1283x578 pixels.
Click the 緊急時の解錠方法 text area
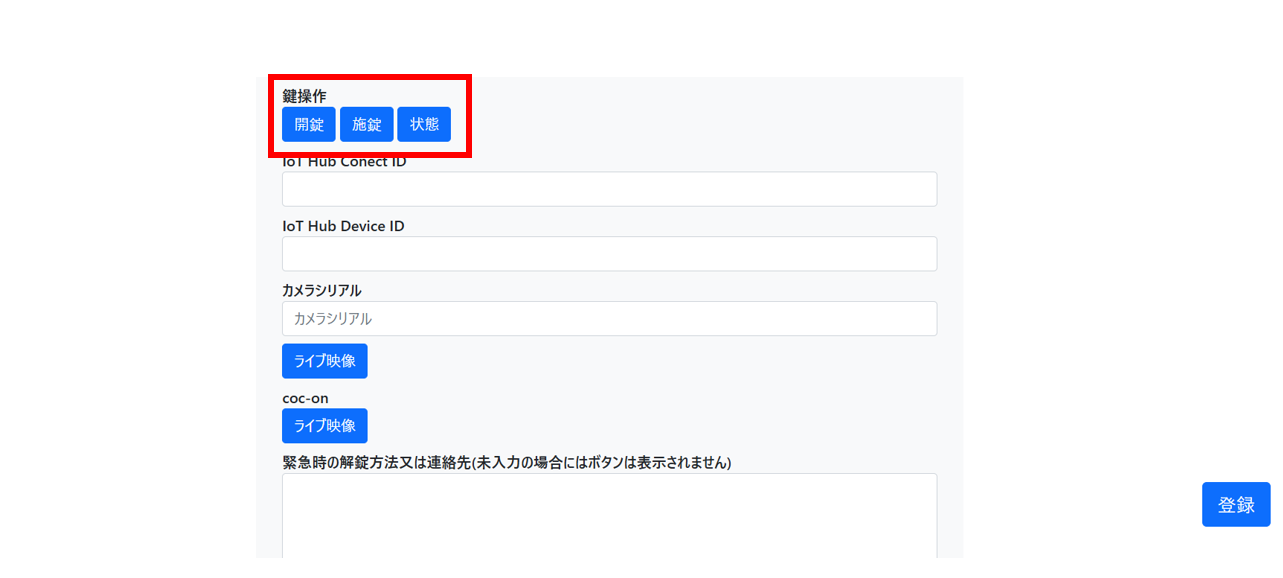click(609, 516)
